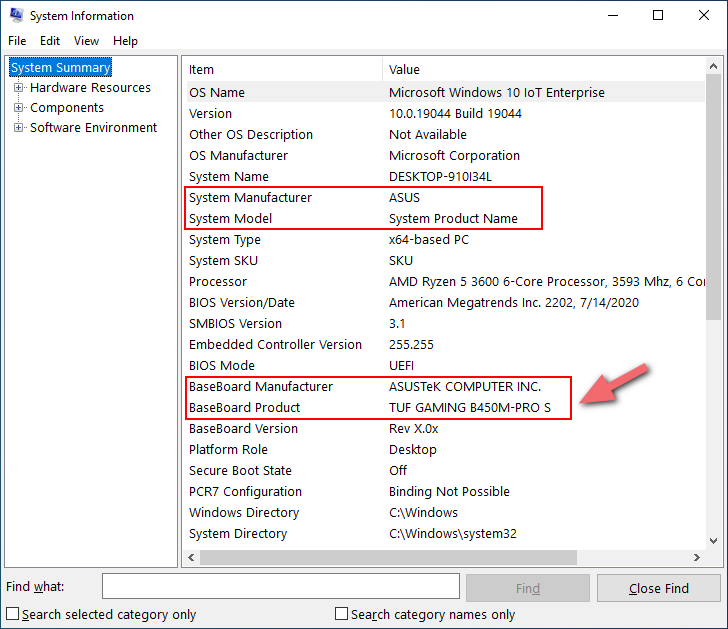Click into the Find what input field
The height and width of the screenshot is (629, 728).
[281, 586]
